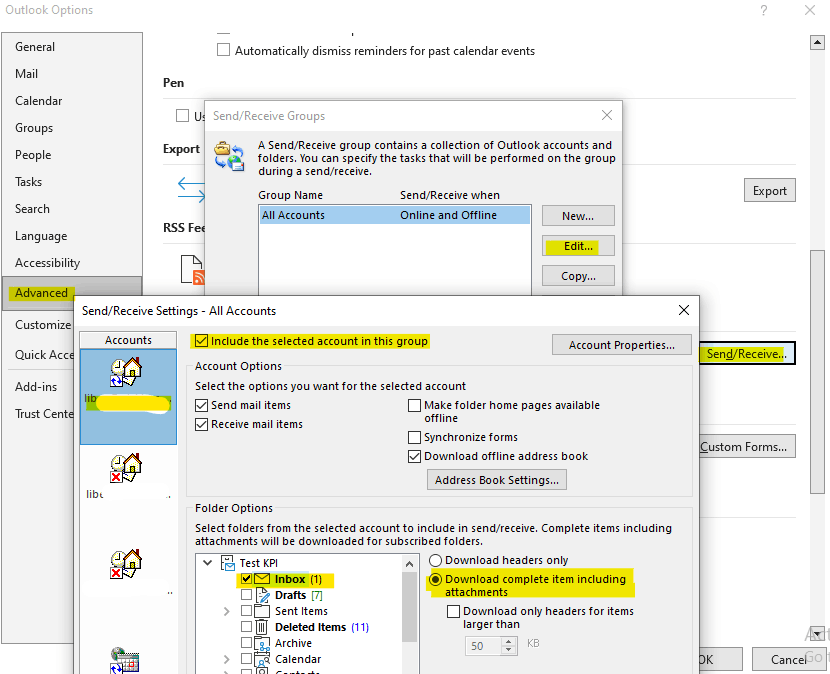The width and height of the screenshot is (830, 674).
Task: Enable Make folder home pages available offline
Action: 414,406
